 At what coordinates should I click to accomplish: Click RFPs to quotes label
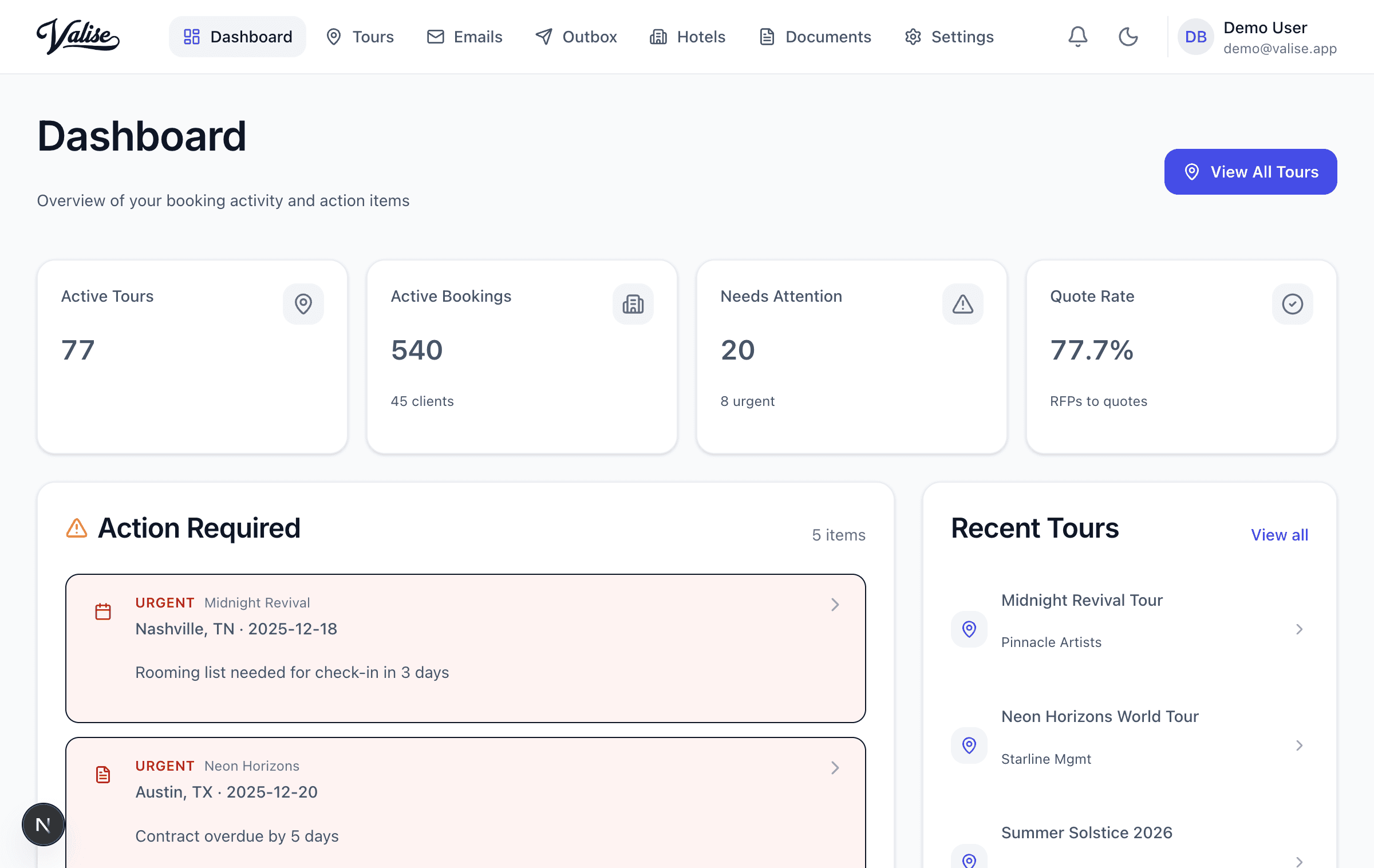tap(1099, 401)
